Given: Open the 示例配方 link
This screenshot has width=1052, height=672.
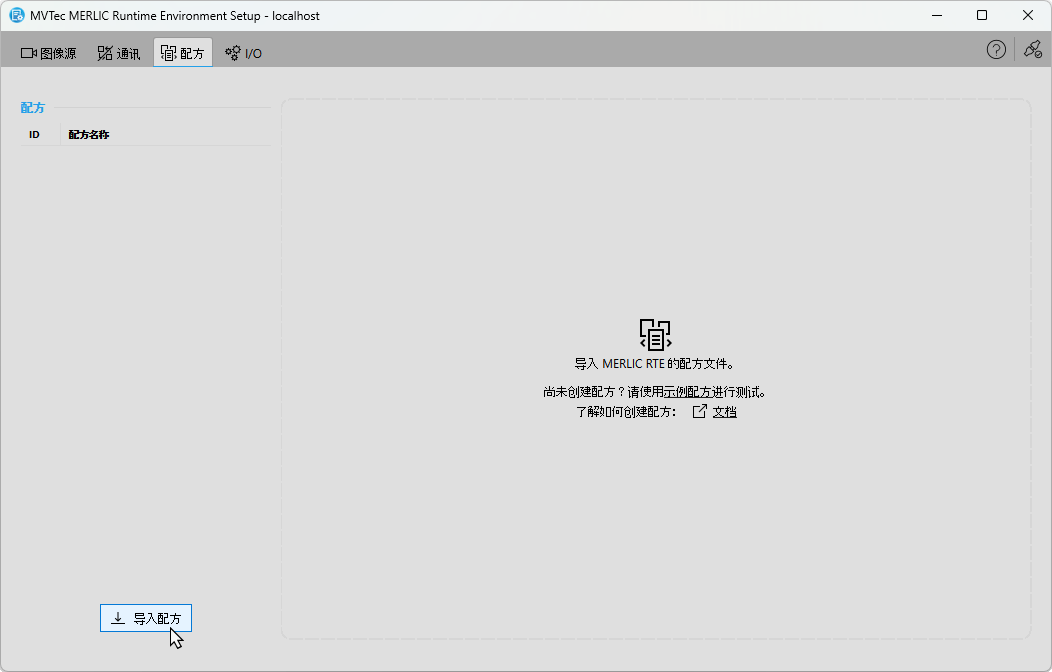Looking at the screenshot, I should (687, 392).
